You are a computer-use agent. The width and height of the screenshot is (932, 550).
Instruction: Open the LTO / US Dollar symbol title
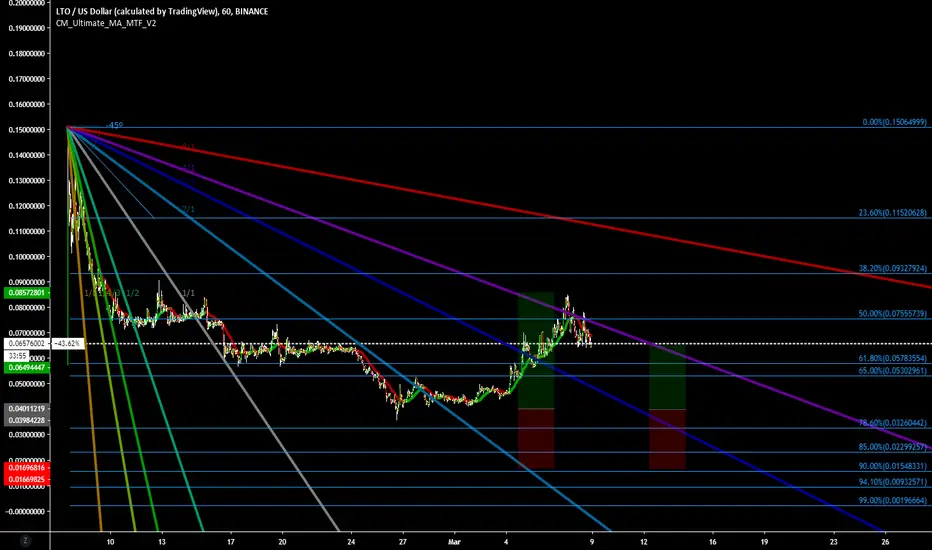(162, 11)
